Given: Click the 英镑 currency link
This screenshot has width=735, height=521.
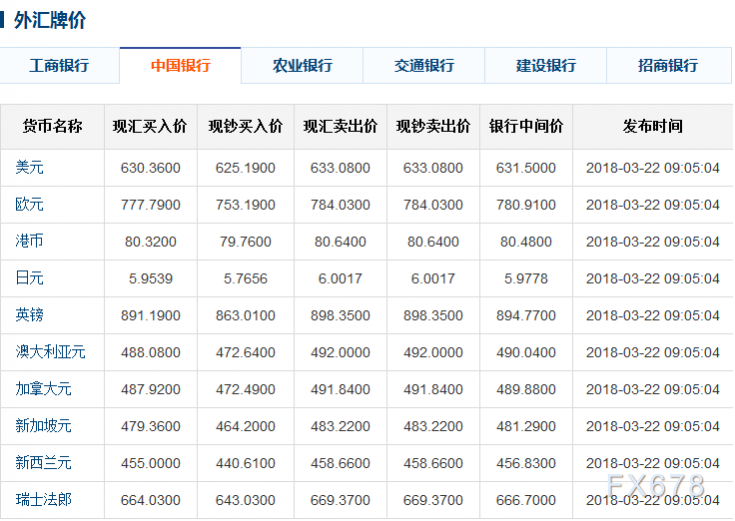Looking at the screenshot, I should tap(29, 315).
